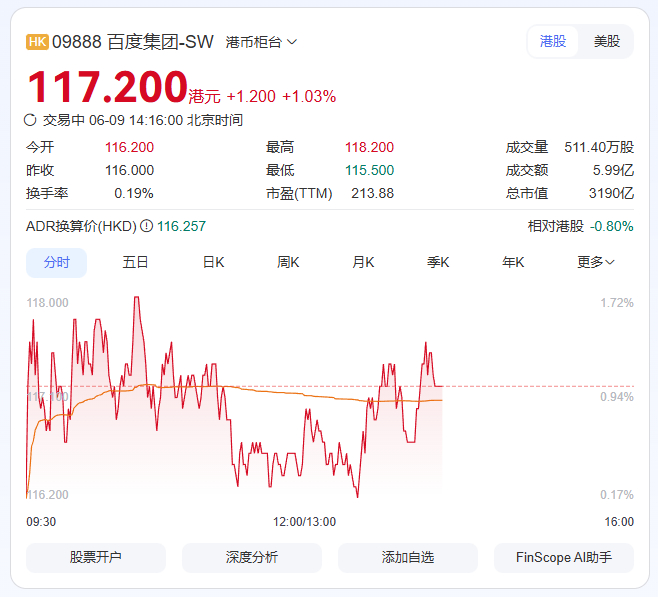658x597 pixels.
Task: Click the percentage change +1.03%
Action: click(309, 96)
